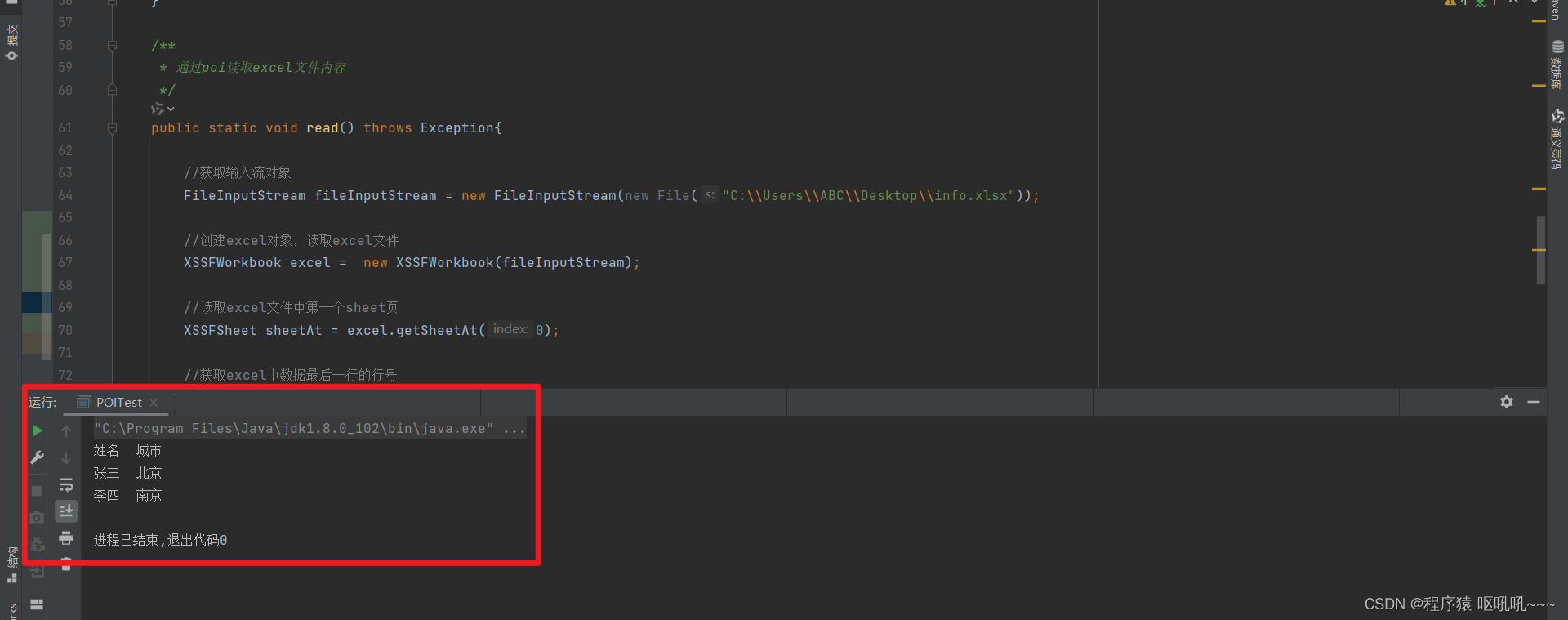Rerun POITest with green play icon
The image size is (1568, 620).
(x=37, y=430)
